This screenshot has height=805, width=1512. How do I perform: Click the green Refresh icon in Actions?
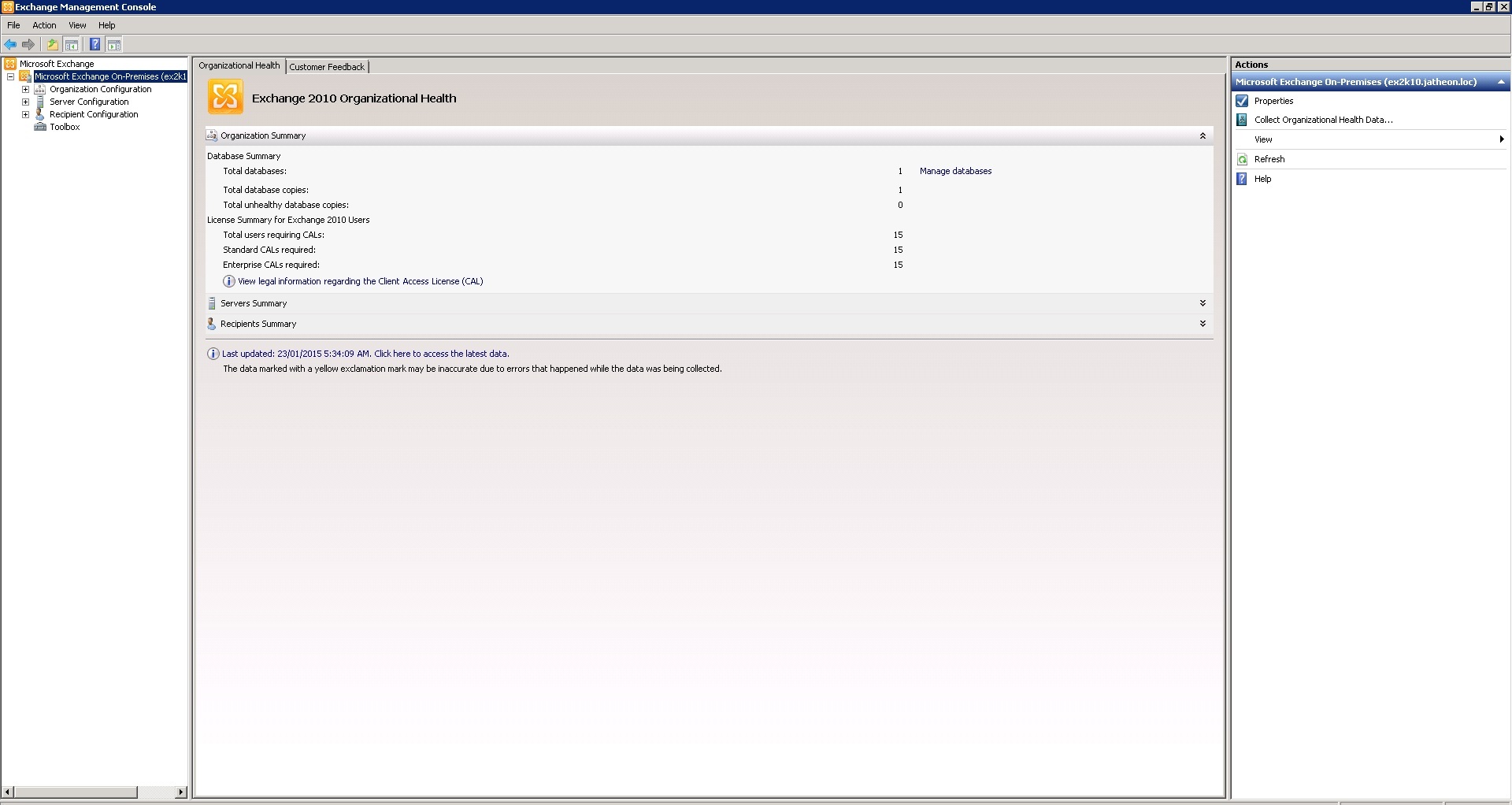[1242, 159]
